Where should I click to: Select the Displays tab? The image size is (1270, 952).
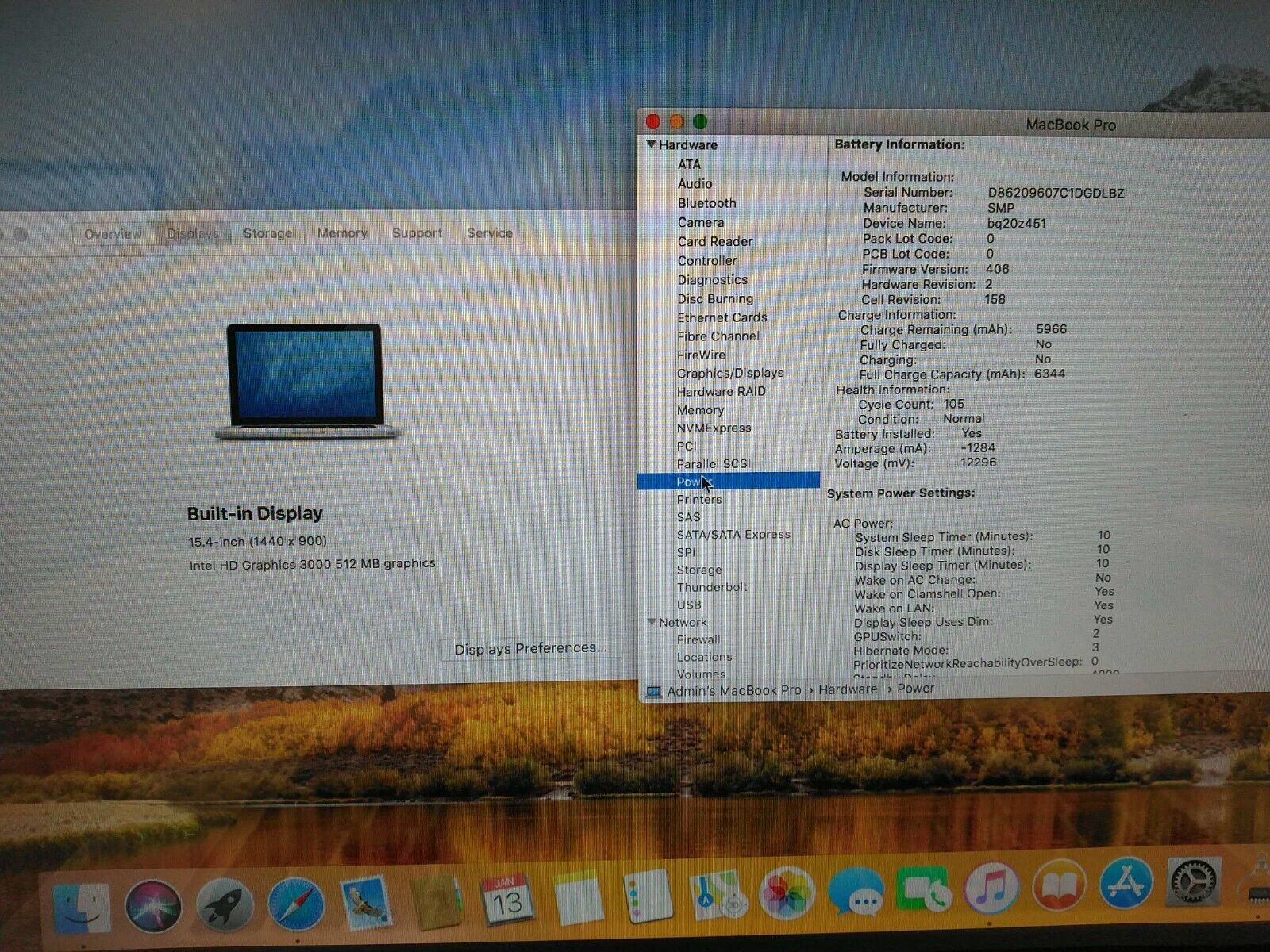click(x=192, y=234)
